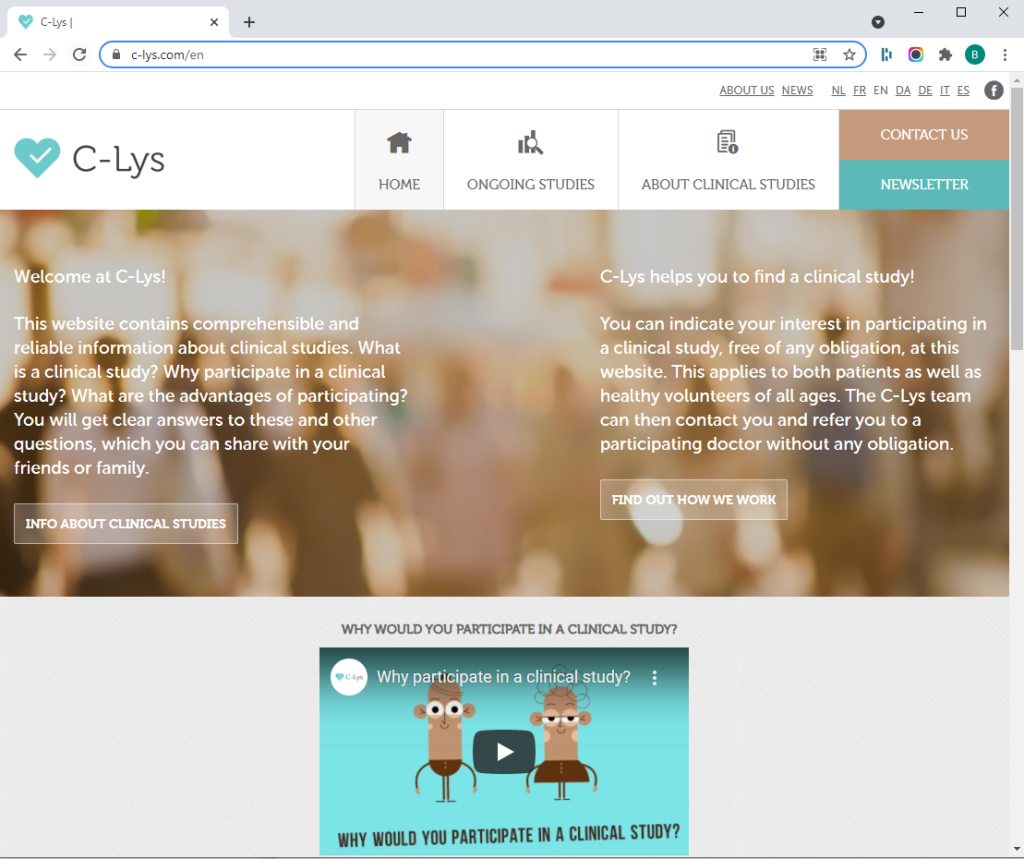Click the C-Lys logo text

118,159
